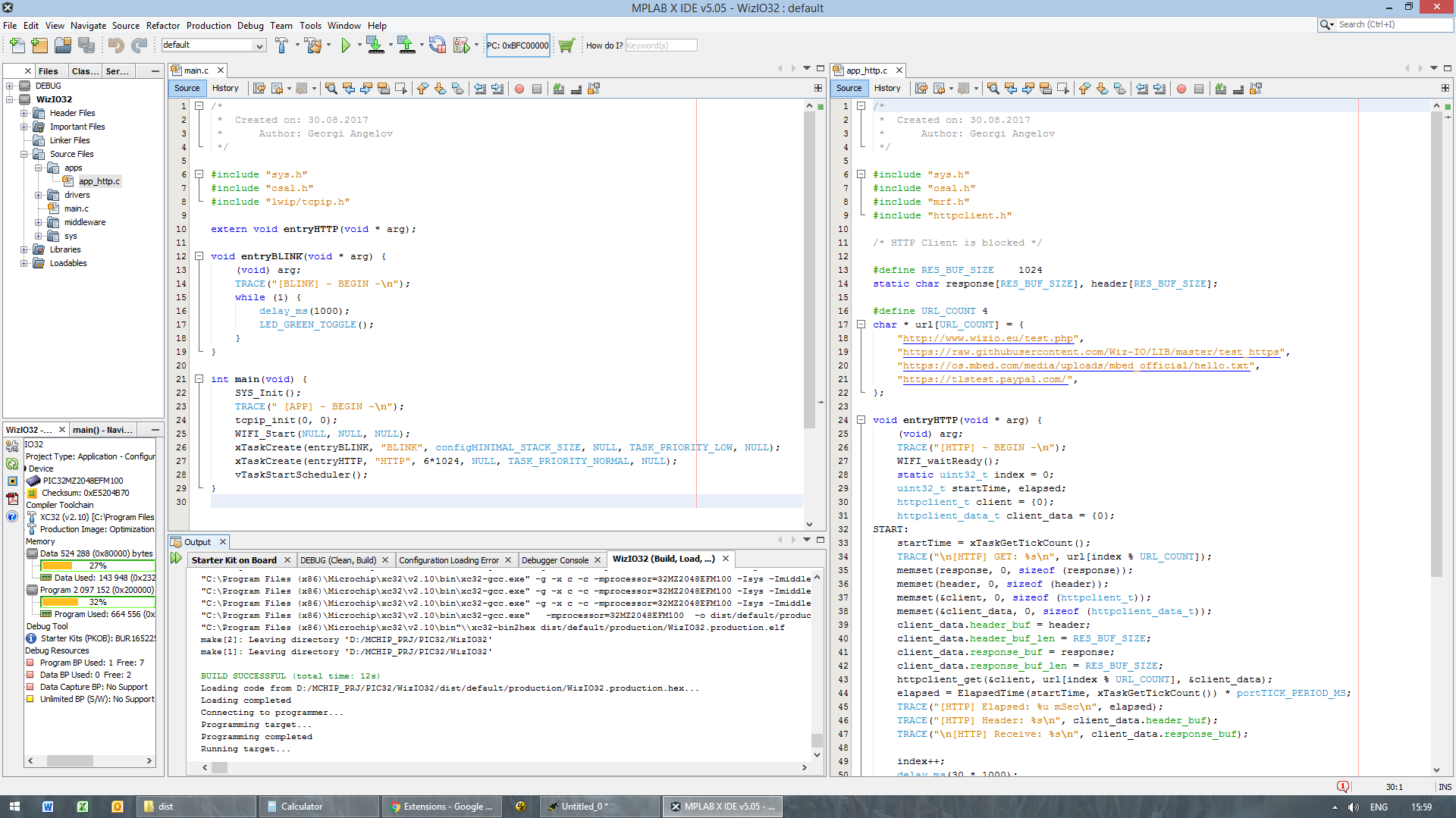
Task: Click Clean and Build Project icon
Action: pos(312,45)
